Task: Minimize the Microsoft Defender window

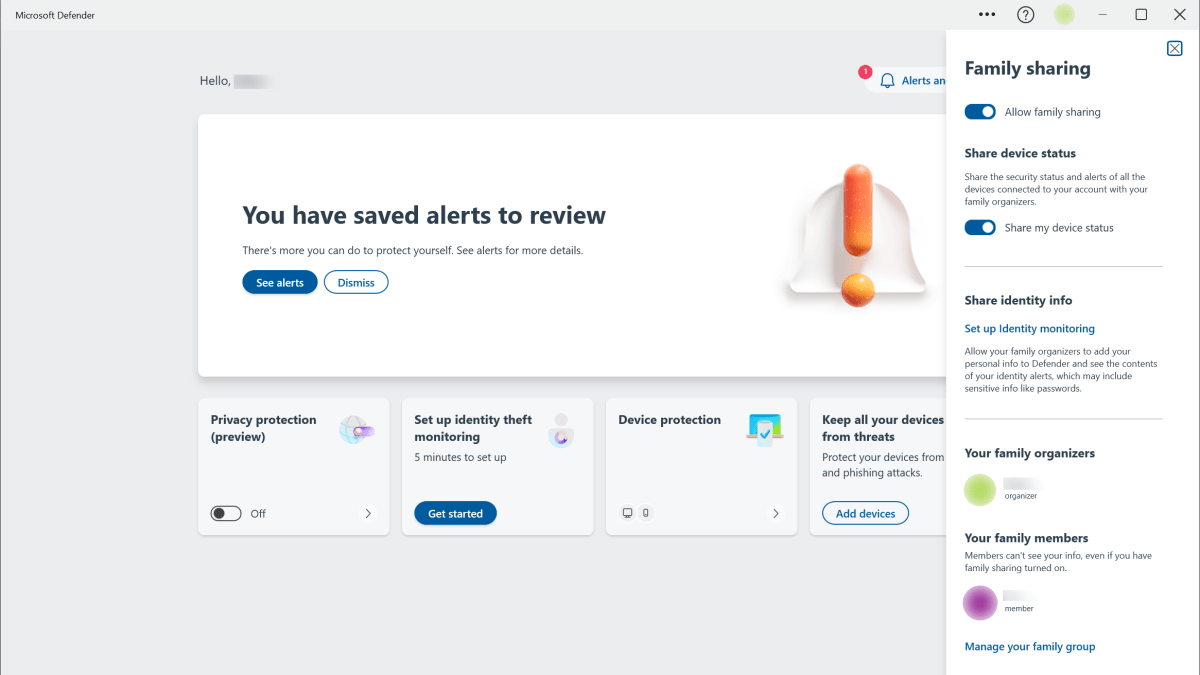Action: point(1103,15)
